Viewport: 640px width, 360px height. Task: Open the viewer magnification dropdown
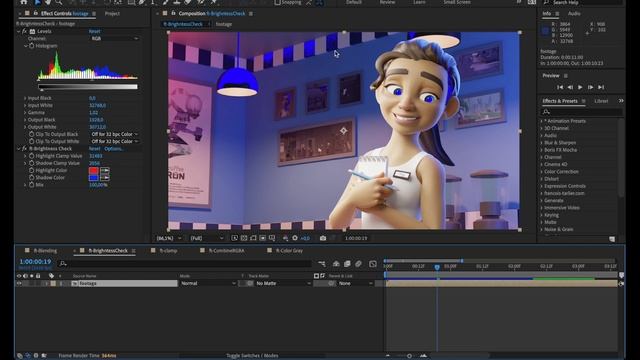pyautogui.click(x=169, y=238)
